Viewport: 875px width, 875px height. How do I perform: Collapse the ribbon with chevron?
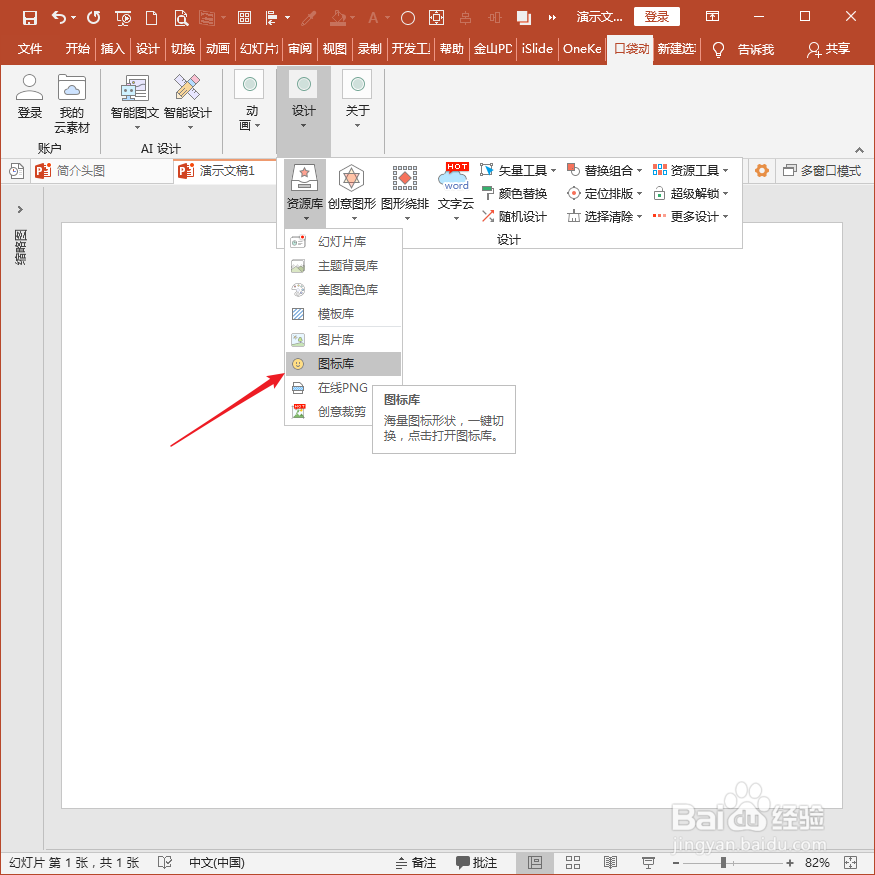pyautogui.click(x=859, y=150)
